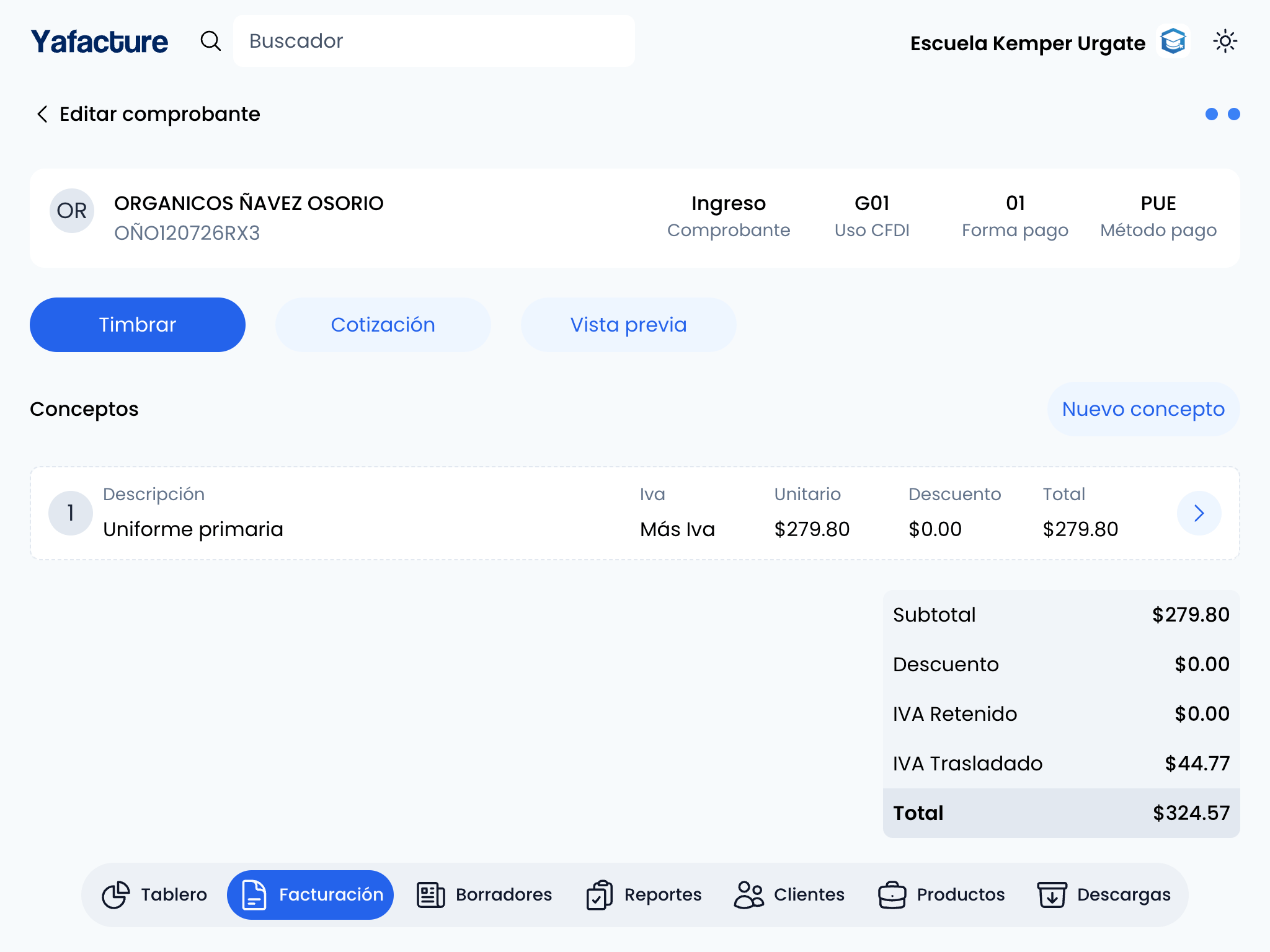Click the Unitario value $279.80

coord(812,529)
